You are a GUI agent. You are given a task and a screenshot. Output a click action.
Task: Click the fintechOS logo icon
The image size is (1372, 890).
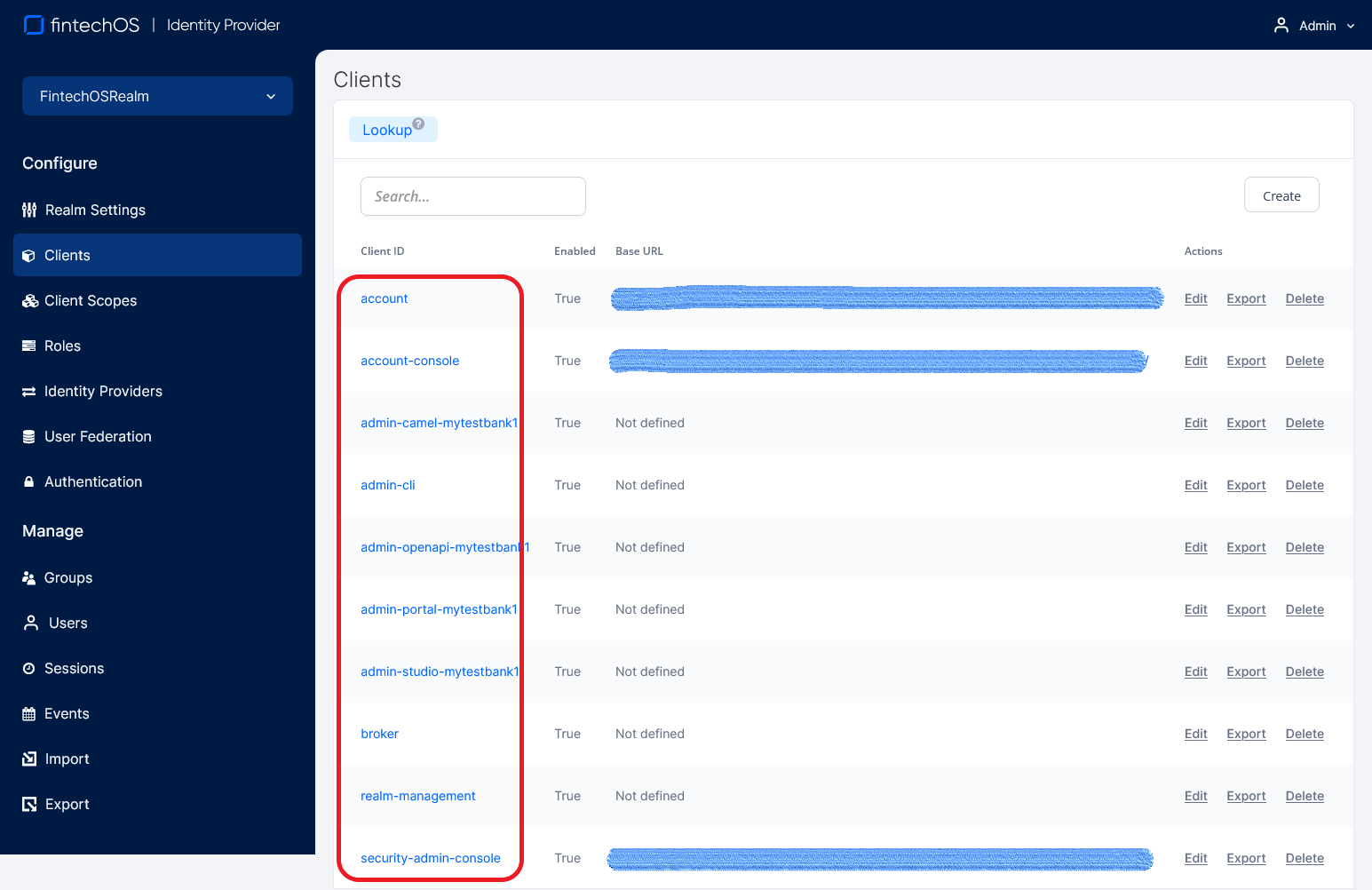tap(34, 25)
